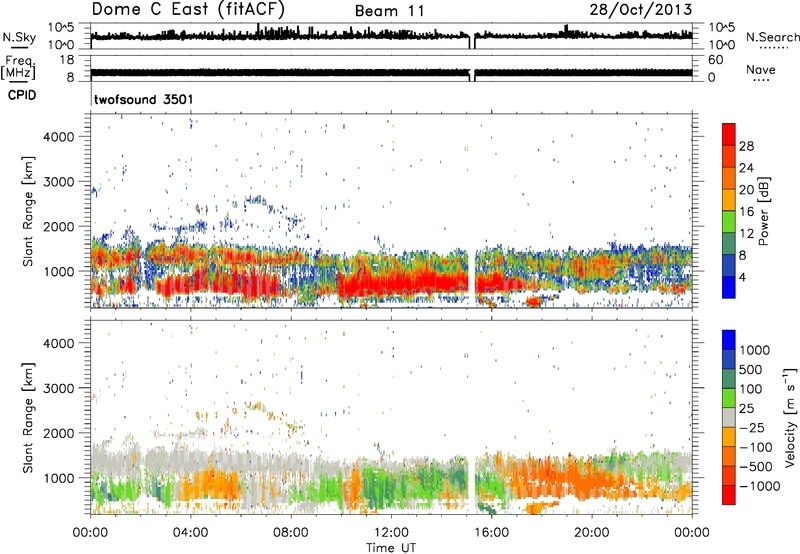Select the "twofsound 3501" control program text
800x554 pixels.
coord(144,99)
